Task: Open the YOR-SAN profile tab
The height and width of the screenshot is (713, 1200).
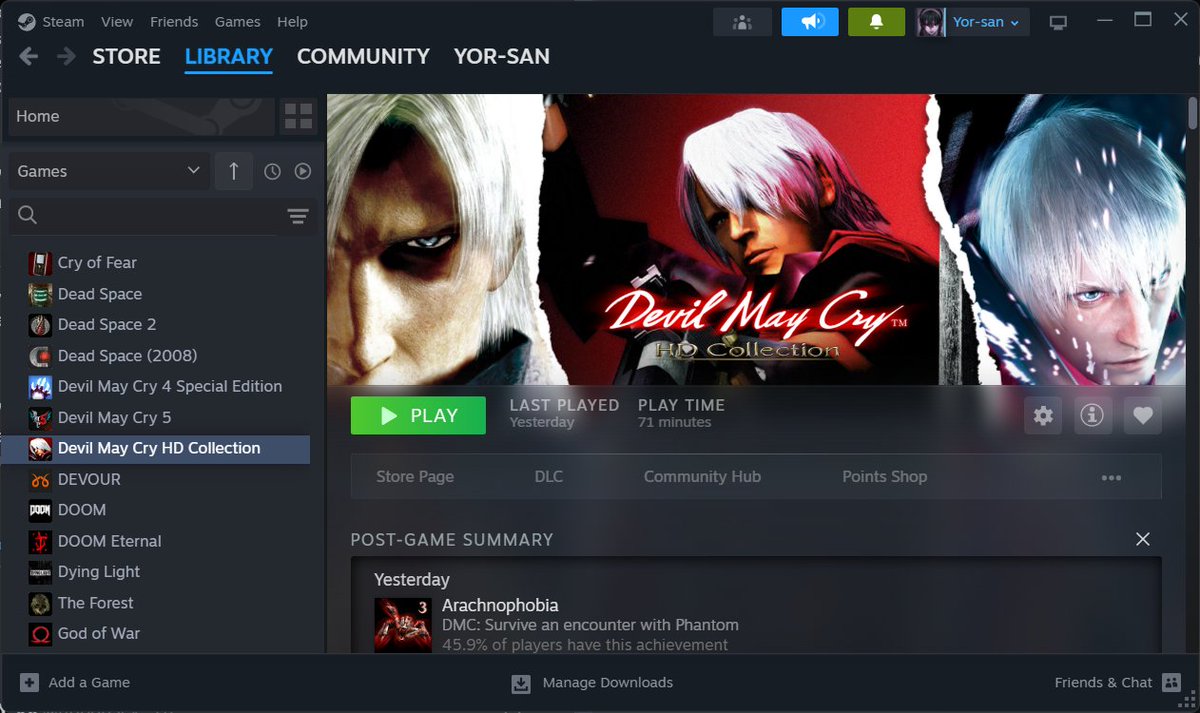Action: point(502,57)
